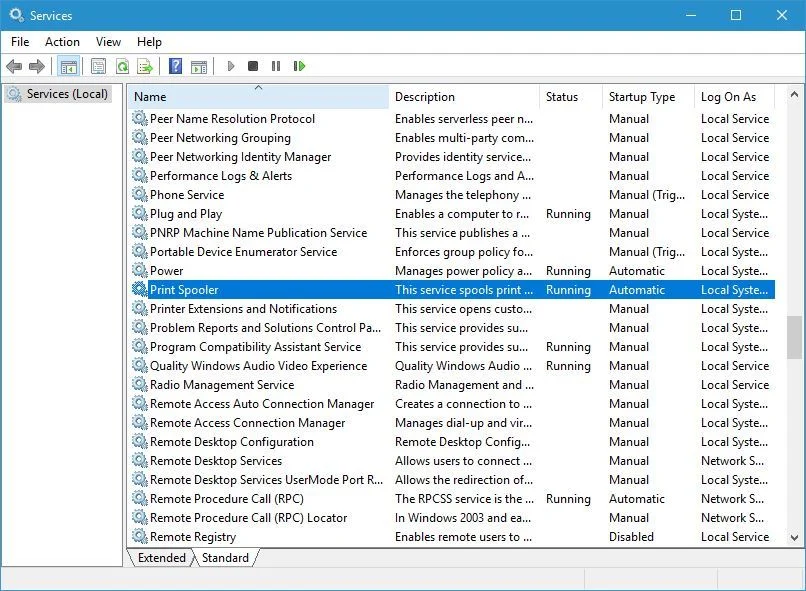Open the blue Help question-mark icon
806x591 pixels.
point(175,66)
